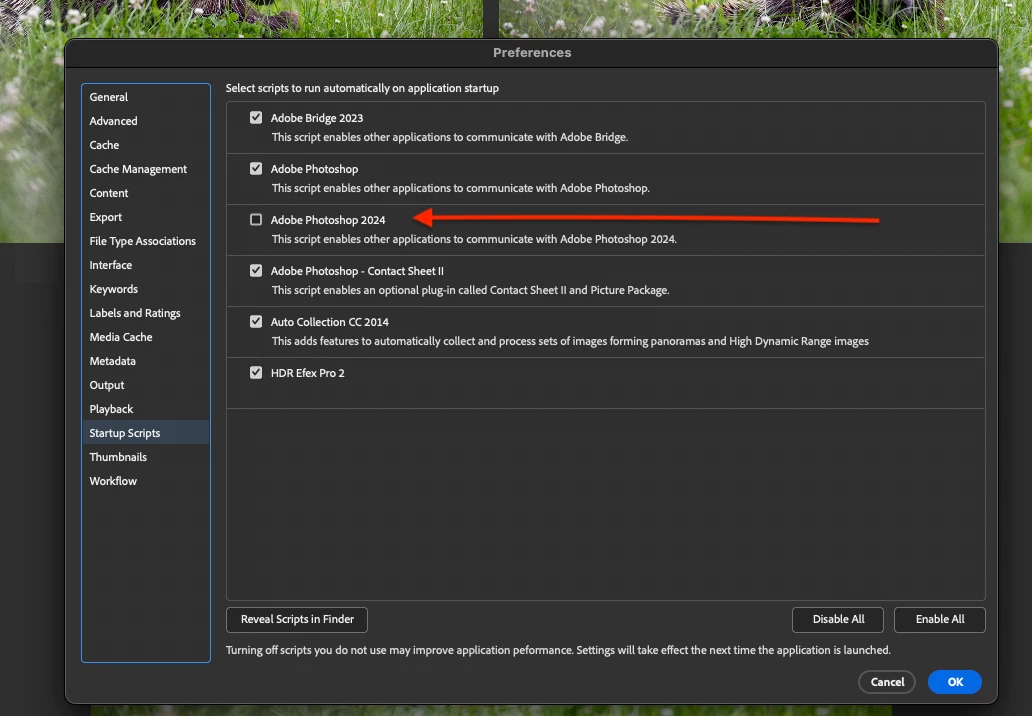Select the Advanced preferences category

coord(145,121)
